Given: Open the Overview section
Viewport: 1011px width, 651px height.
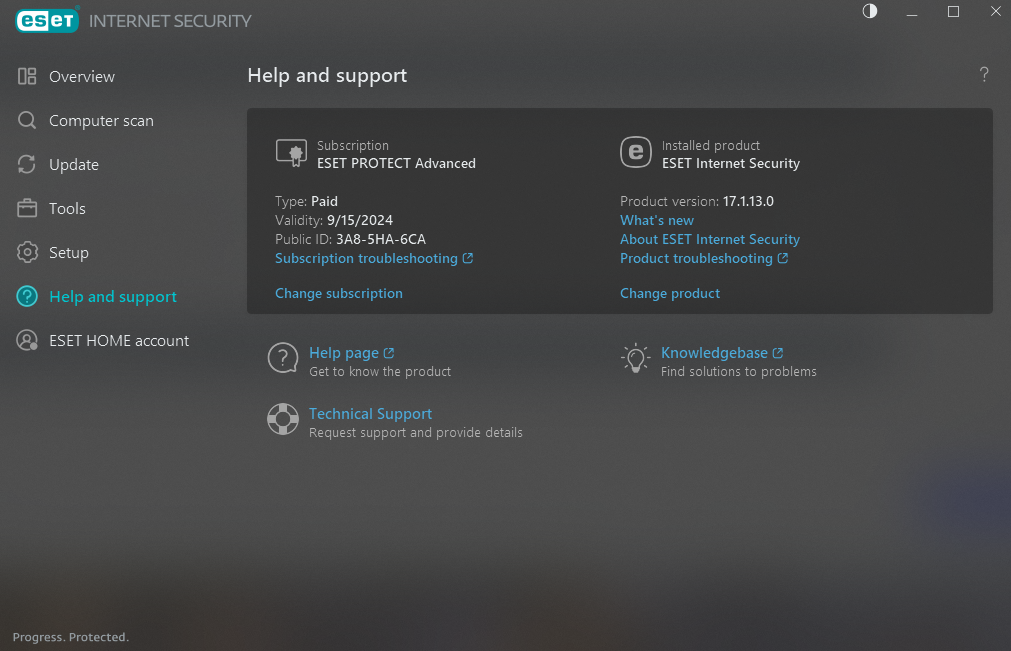Looking at the screenshot, I should [x=81, y=77].
